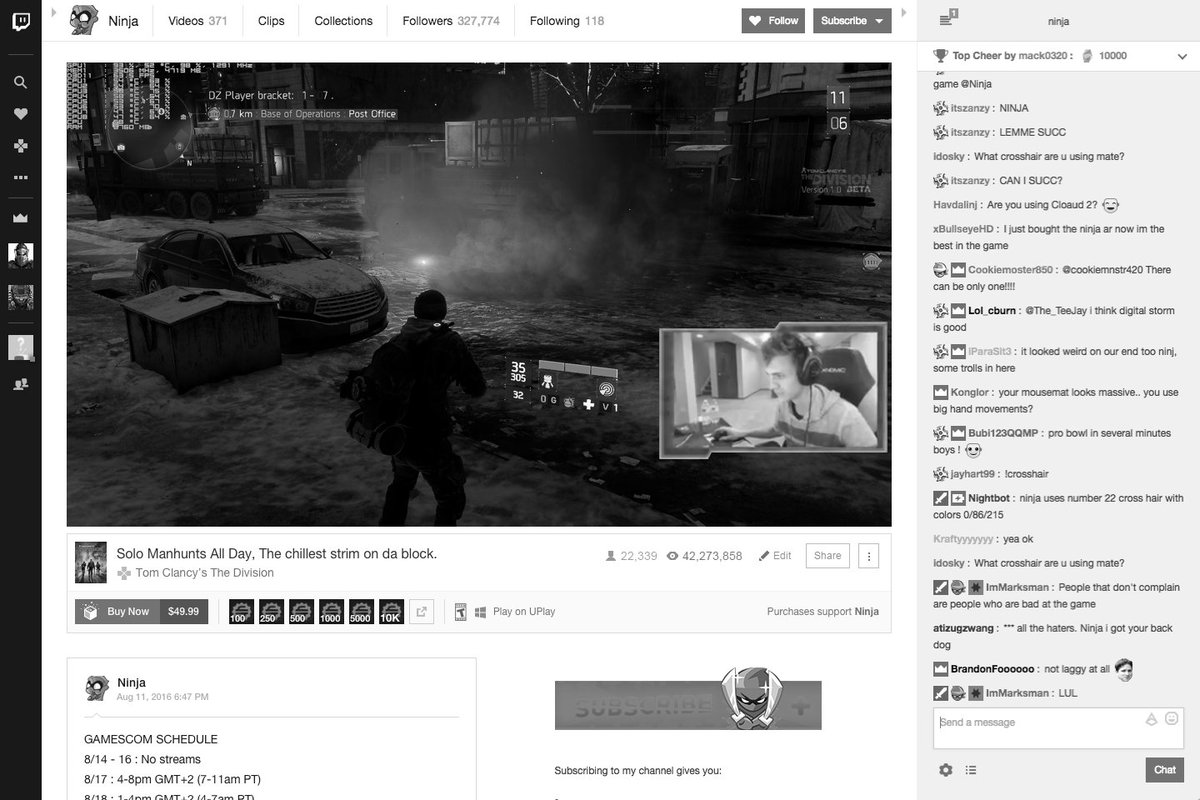This screenshot has height=800, width=1200.
Task: Follow the Ninja channel
Action: tap(774, 20)
